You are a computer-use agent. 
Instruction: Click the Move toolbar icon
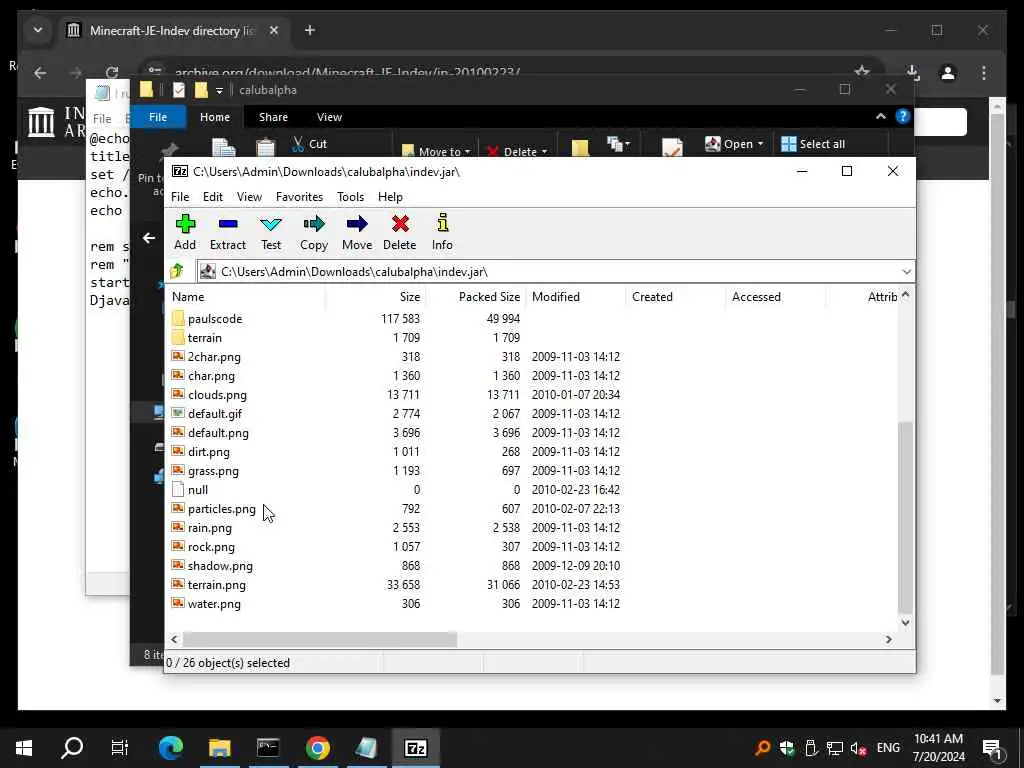(357, 232)
